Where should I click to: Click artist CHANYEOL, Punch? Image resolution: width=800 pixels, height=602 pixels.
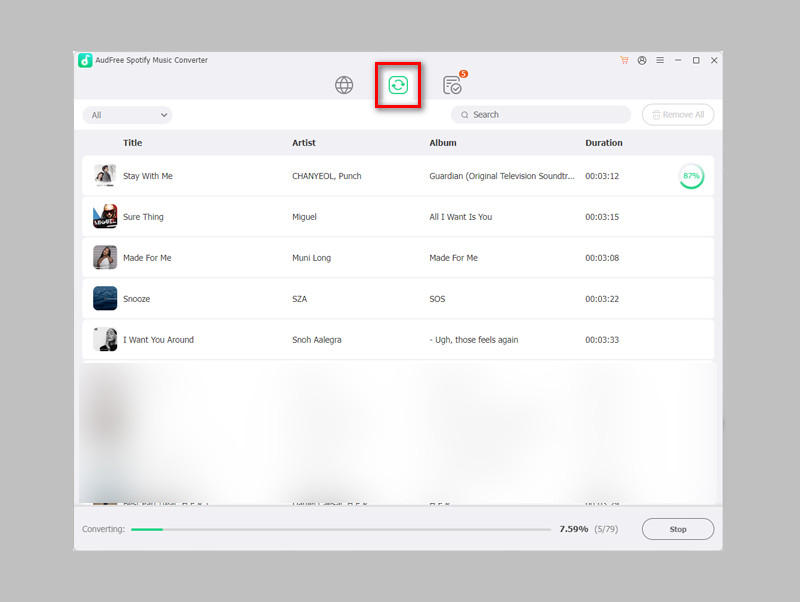pyautogui.click(x=327, y=176)
